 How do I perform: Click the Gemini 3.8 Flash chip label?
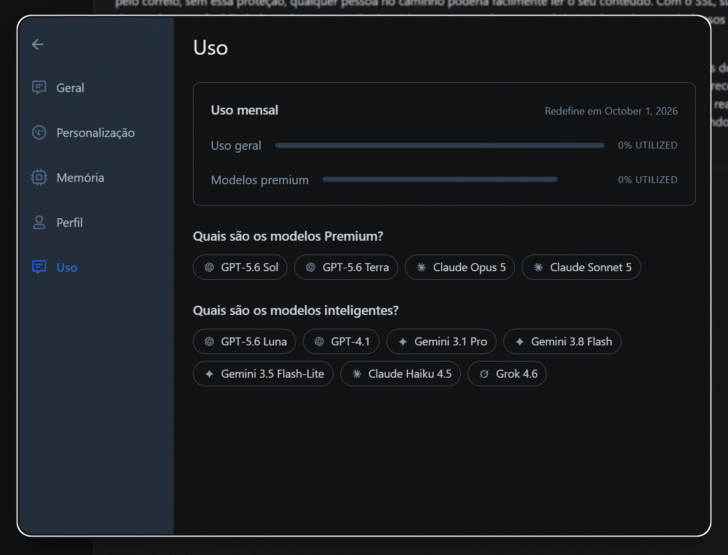click(x=571, y=341)
